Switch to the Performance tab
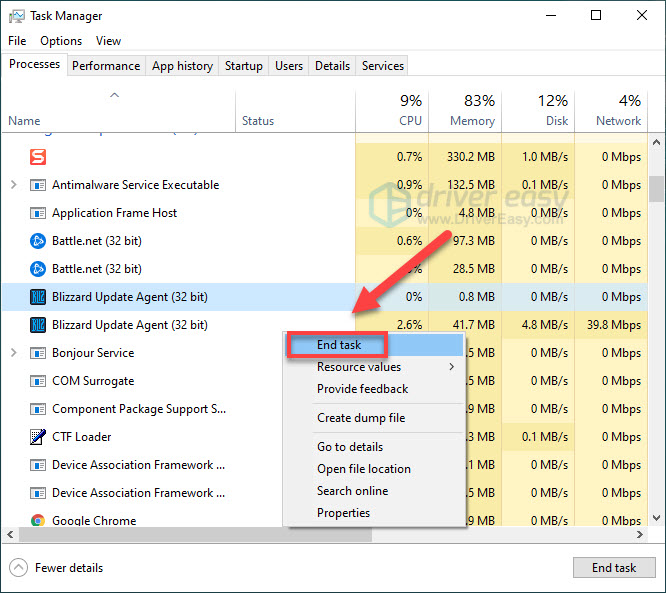The image size is (666, 593). point(106,66)
